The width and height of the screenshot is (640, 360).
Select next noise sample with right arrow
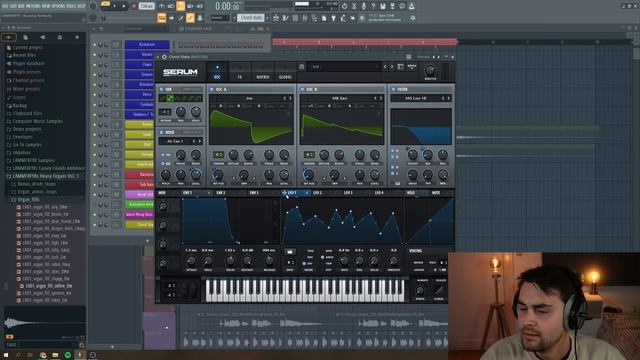pos(200,141)
